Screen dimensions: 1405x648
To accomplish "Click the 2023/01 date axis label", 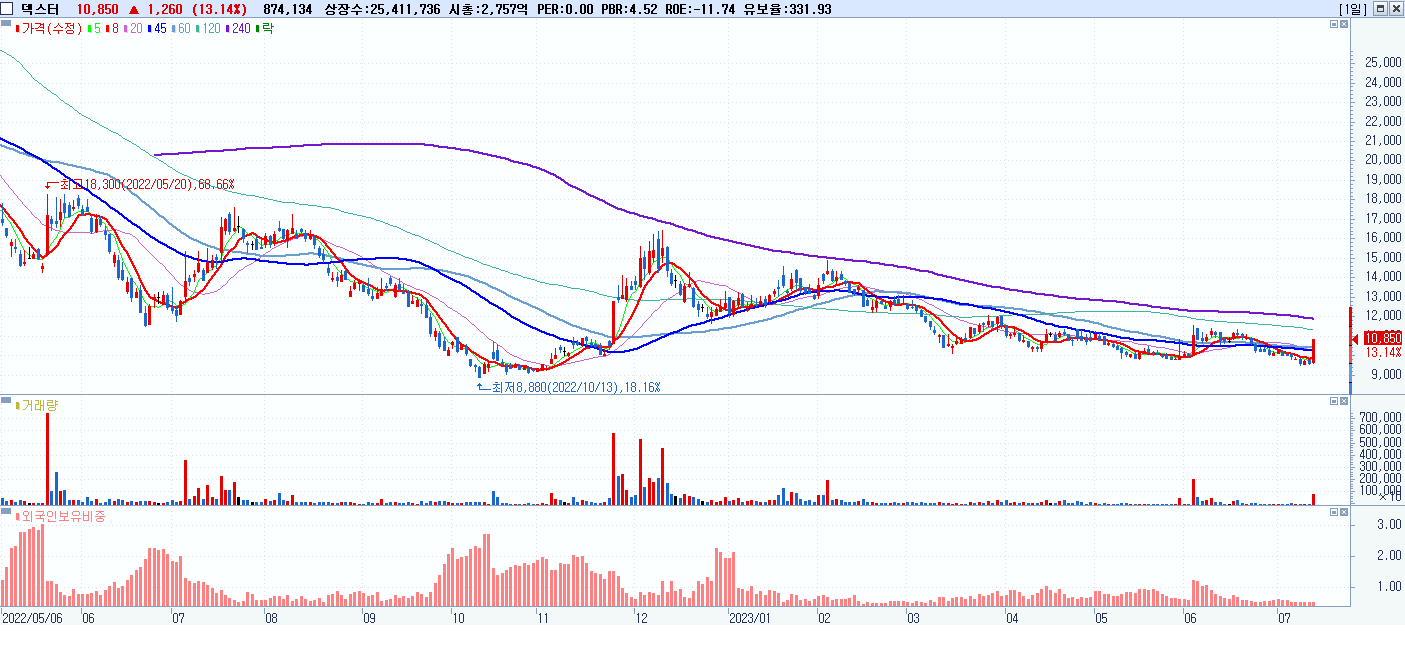I will 750,618.
